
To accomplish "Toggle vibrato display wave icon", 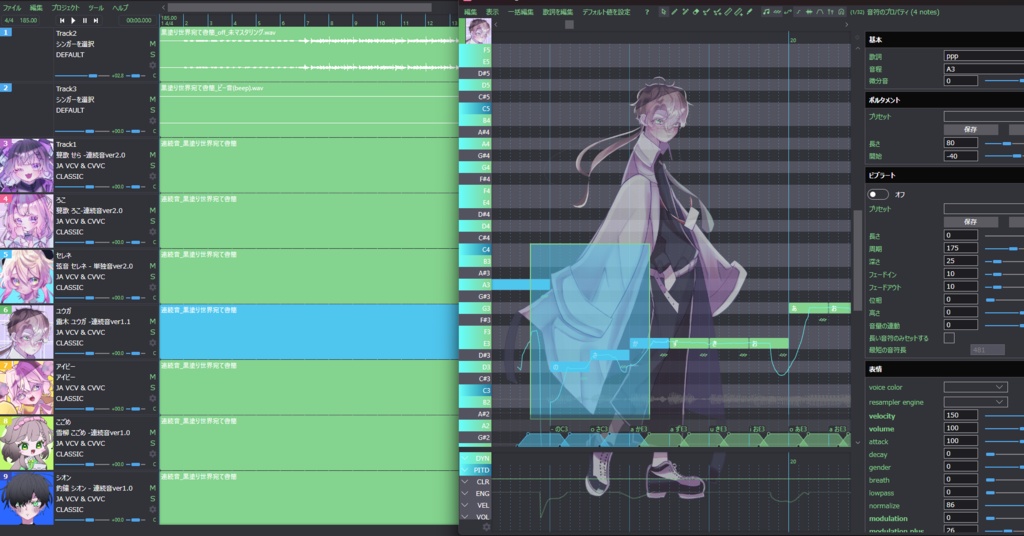I will 777,12.
